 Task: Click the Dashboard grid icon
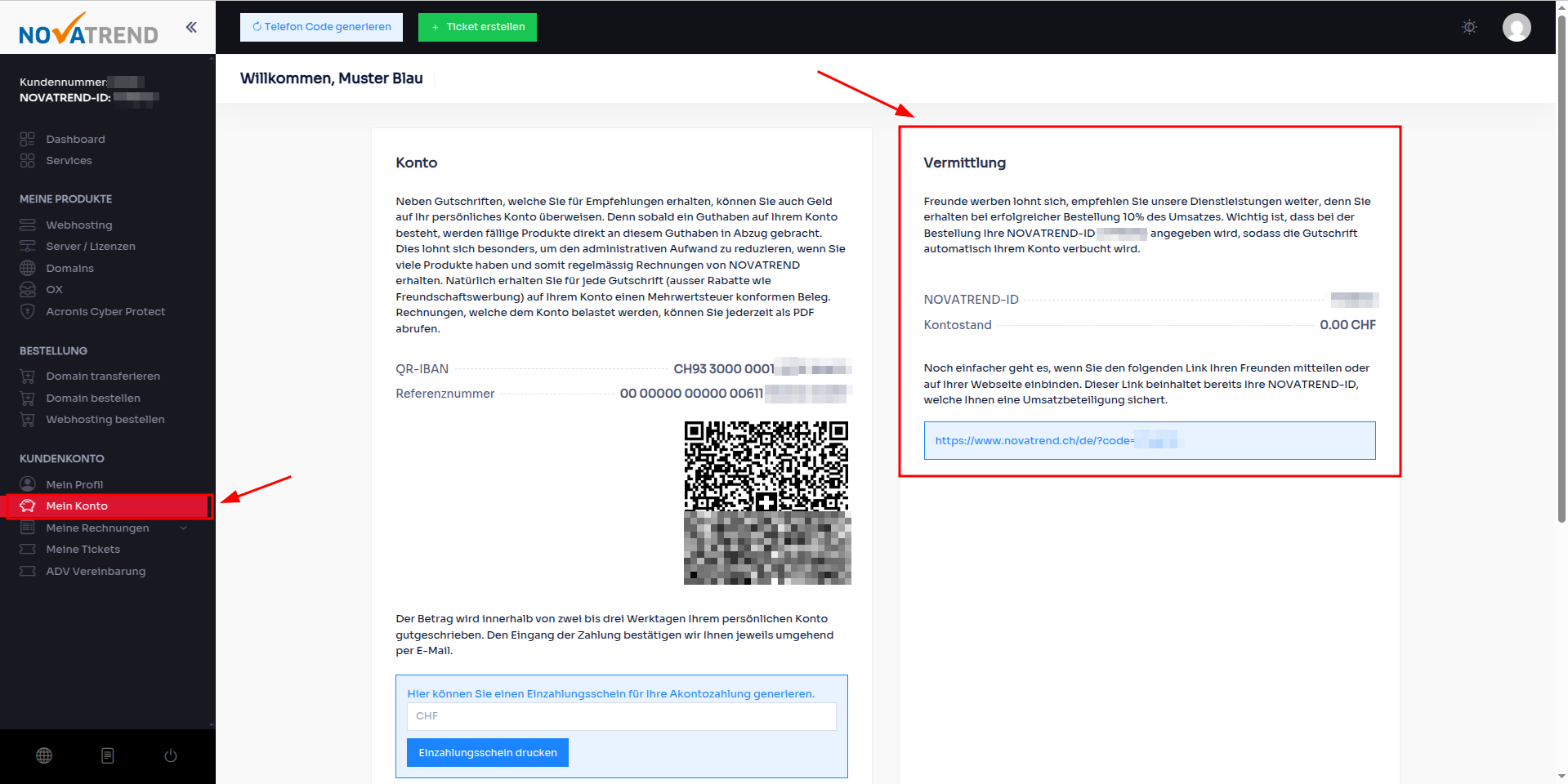tap(28, 139)
